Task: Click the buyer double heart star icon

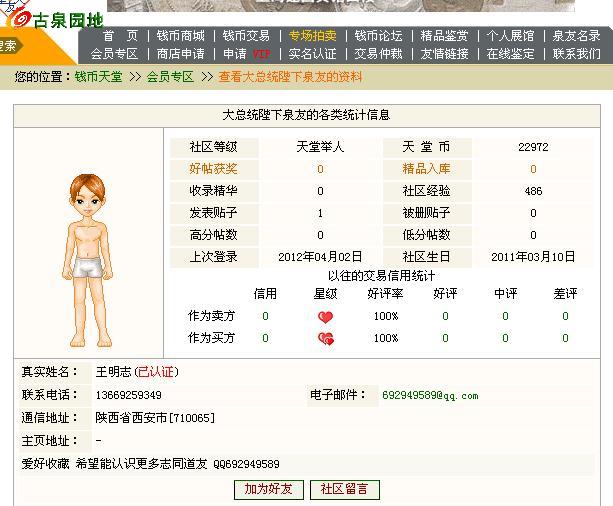Action: click(x=326, y=338)
